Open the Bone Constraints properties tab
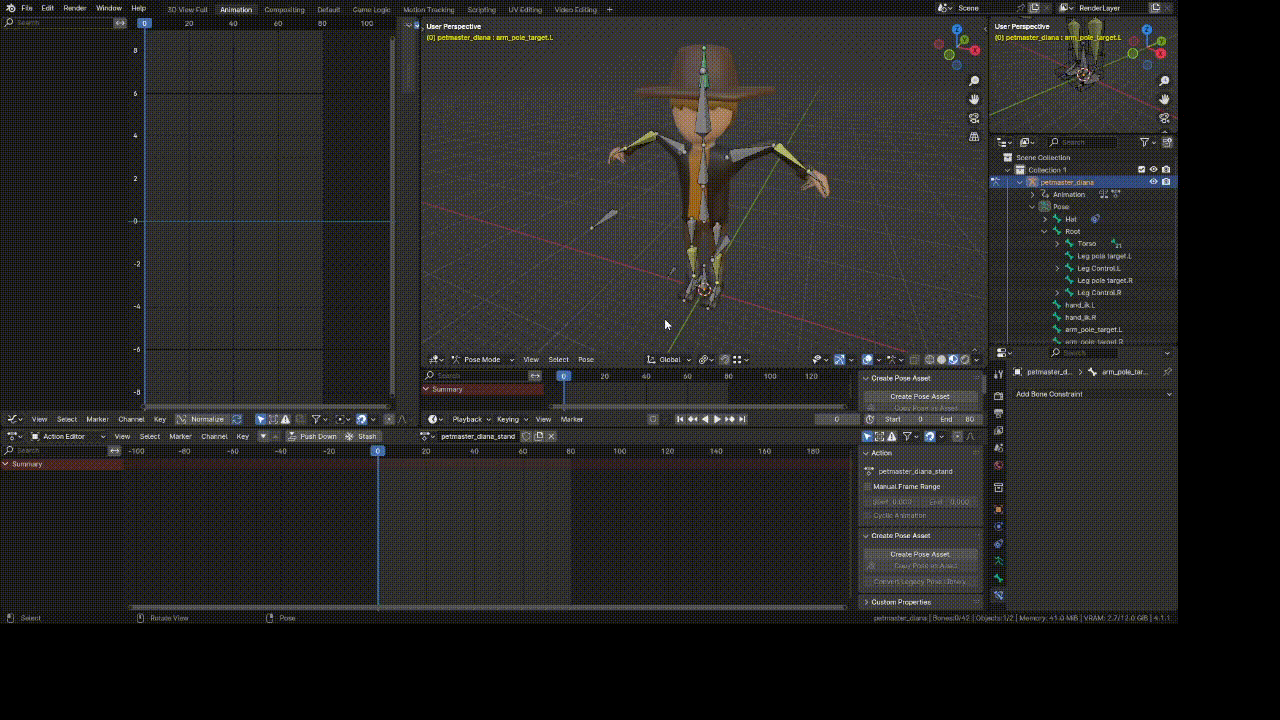This screenshot has width=1280, height=720. point(998,595)
